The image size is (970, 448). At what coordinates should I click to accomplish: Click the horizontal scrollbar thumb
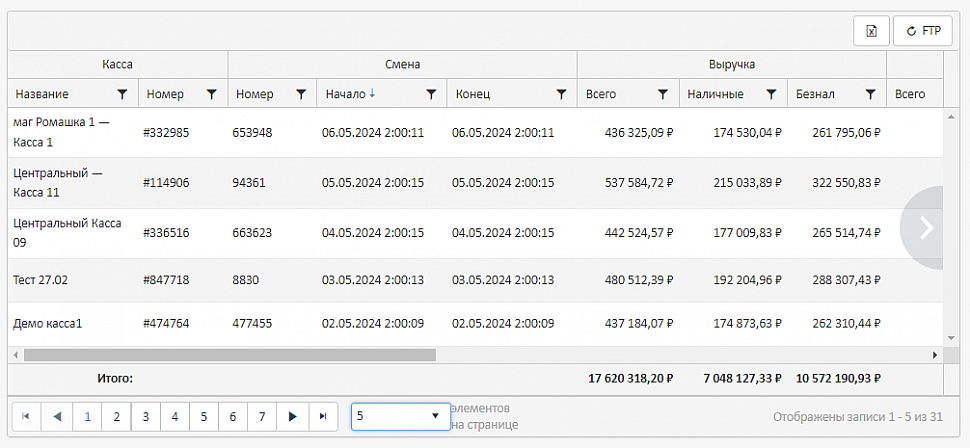pyautogui.click(x=230, y=355)
